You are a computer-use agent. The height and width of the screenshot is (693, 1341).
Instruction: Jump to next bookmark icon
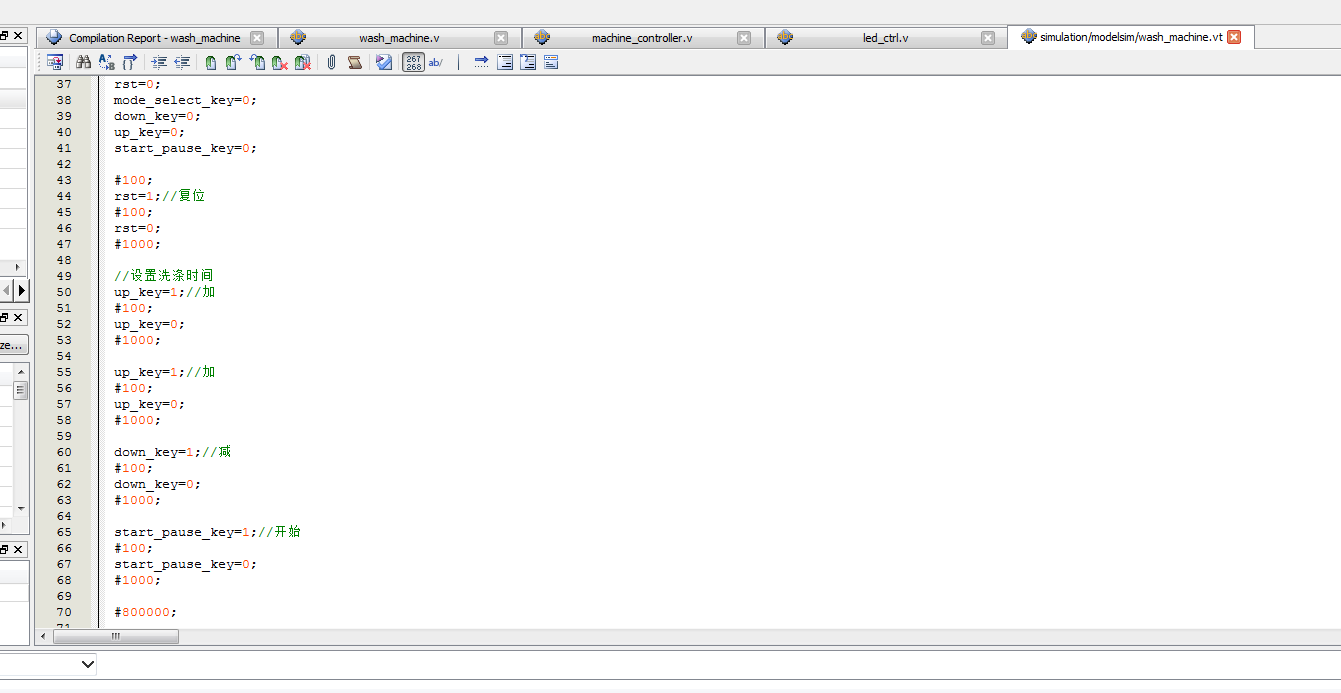tap(233, 62)
